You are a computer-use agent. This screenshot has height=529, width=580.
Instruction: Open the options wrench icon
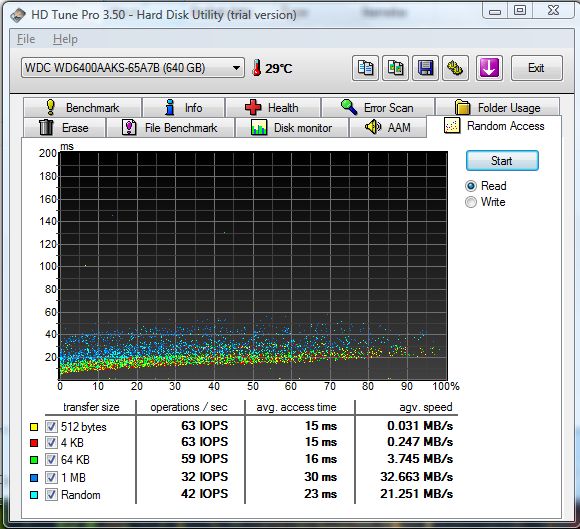455,68
